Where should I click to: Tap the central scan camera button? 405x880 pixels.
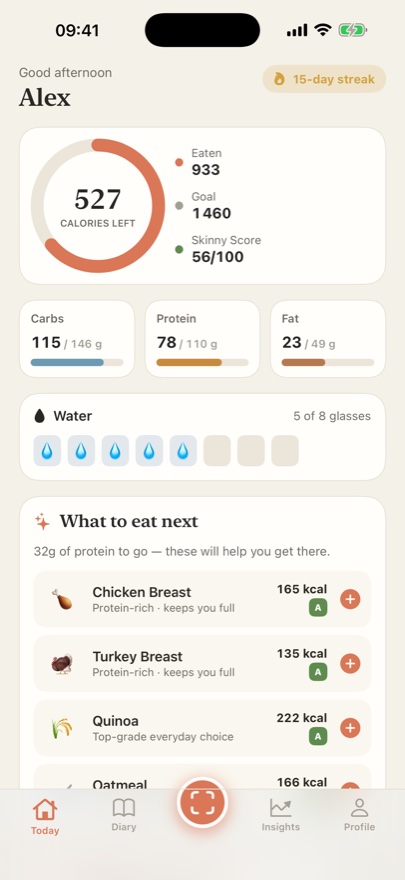coord(202,803)
